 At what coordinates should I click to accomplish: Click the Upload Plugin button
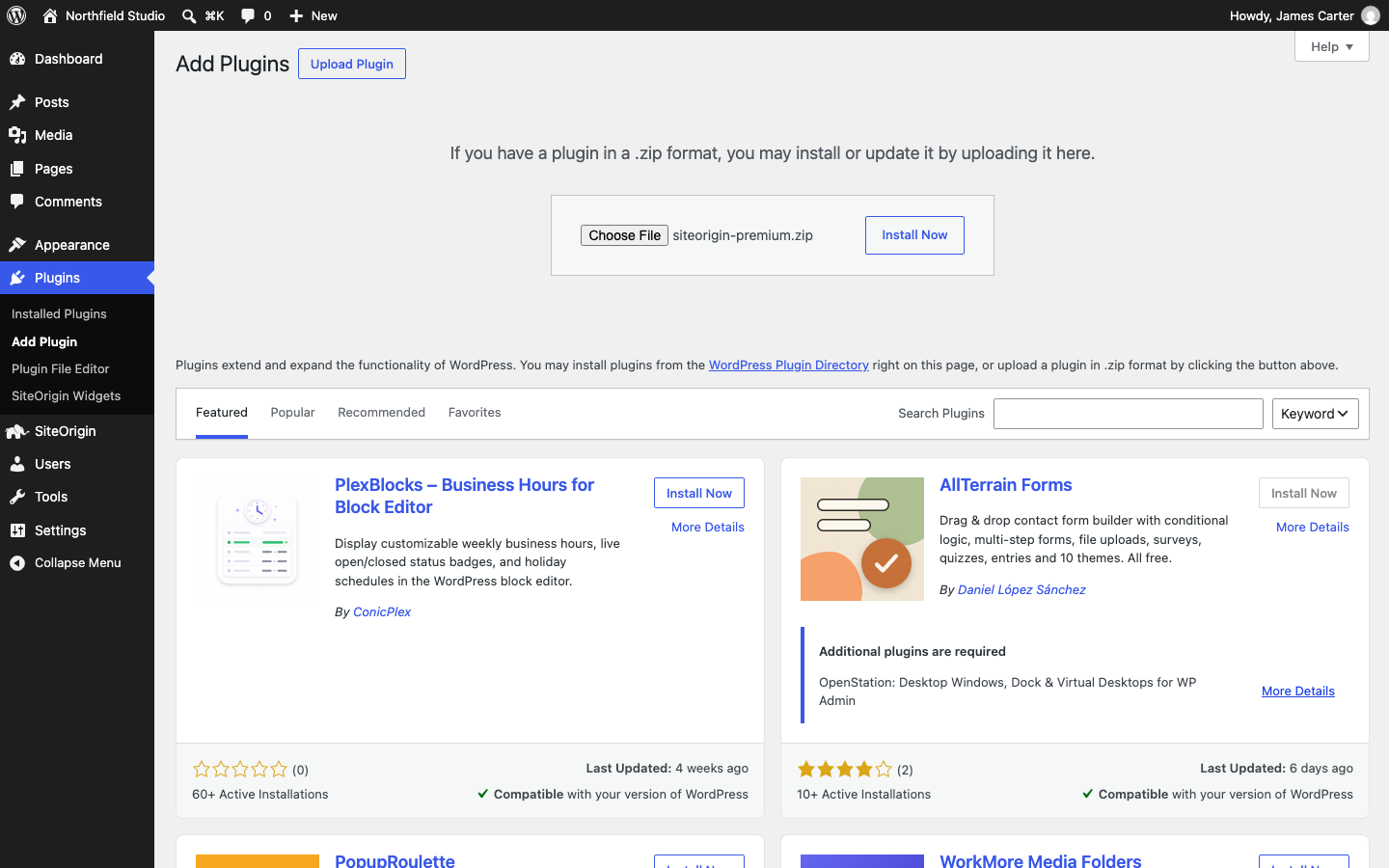pyautogui.click(x=352, y=64)
